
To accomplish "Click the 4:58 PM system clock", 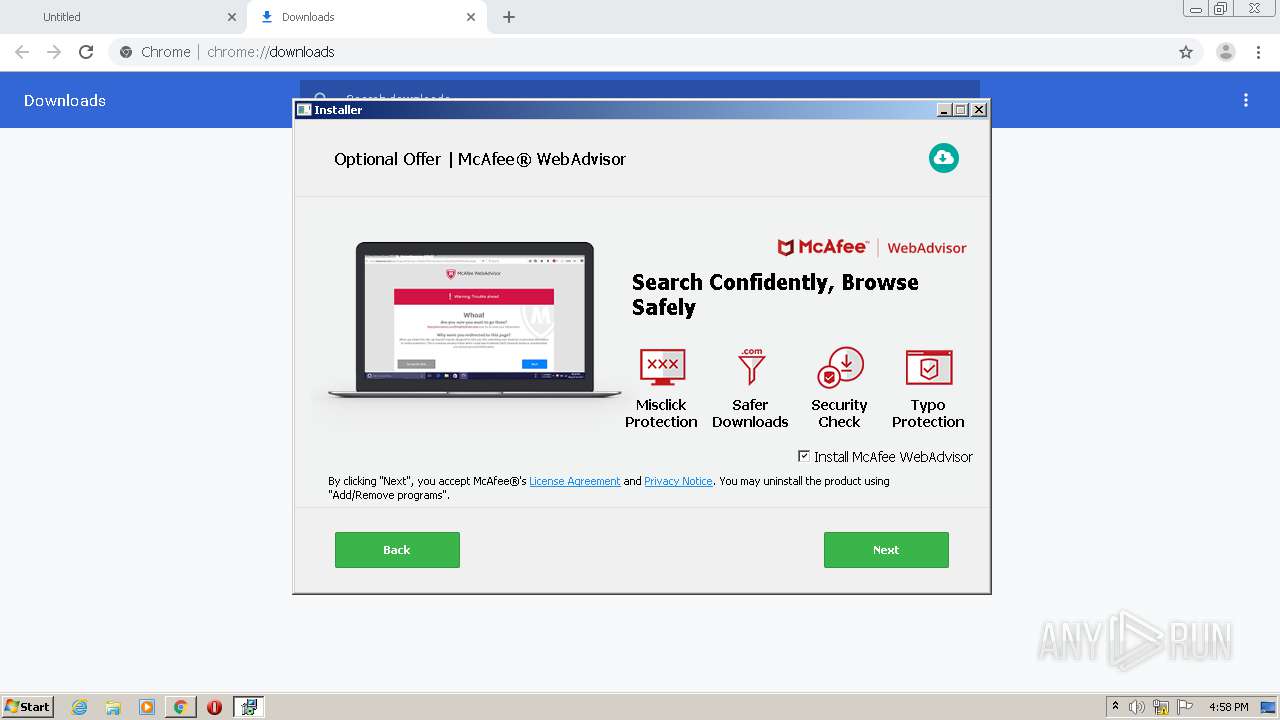I will [1228, 707].
